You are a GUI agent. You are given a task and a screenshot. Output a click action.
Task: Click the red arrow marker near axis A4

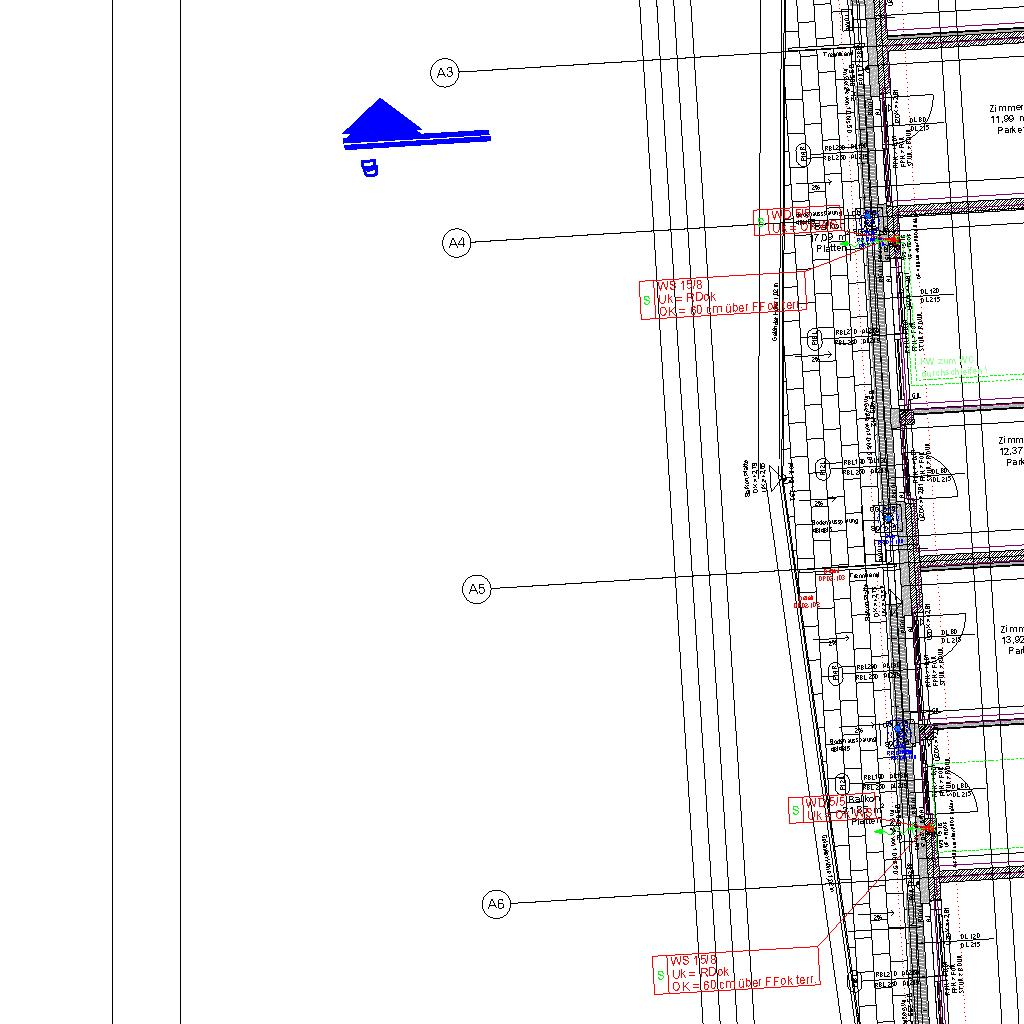click(891, 241)
